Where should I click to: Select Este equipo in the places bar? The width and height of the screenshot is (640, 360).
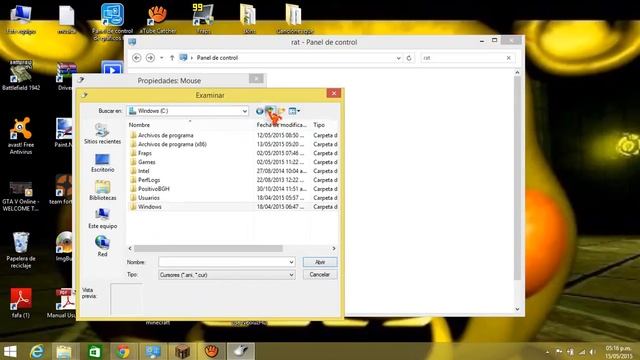[102, 219]
